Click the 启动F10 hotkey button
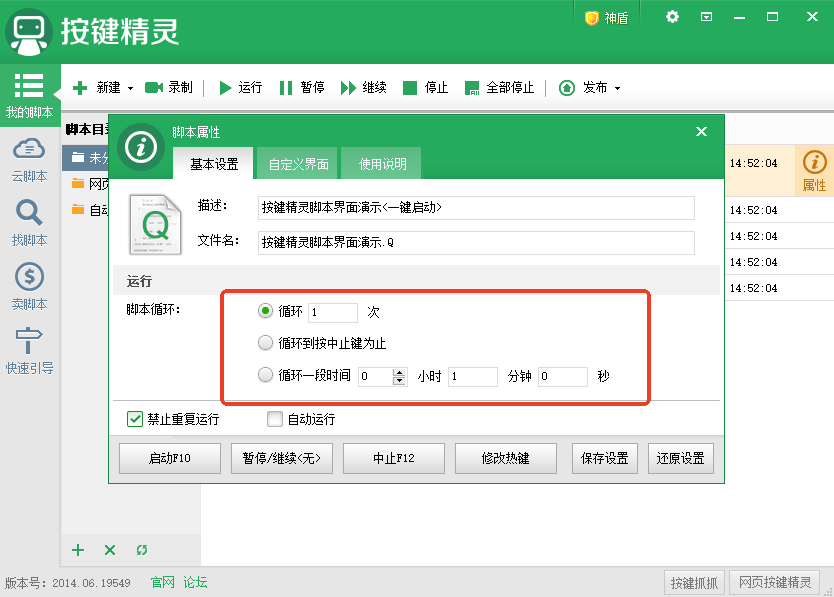 click(x=170, y=458)
